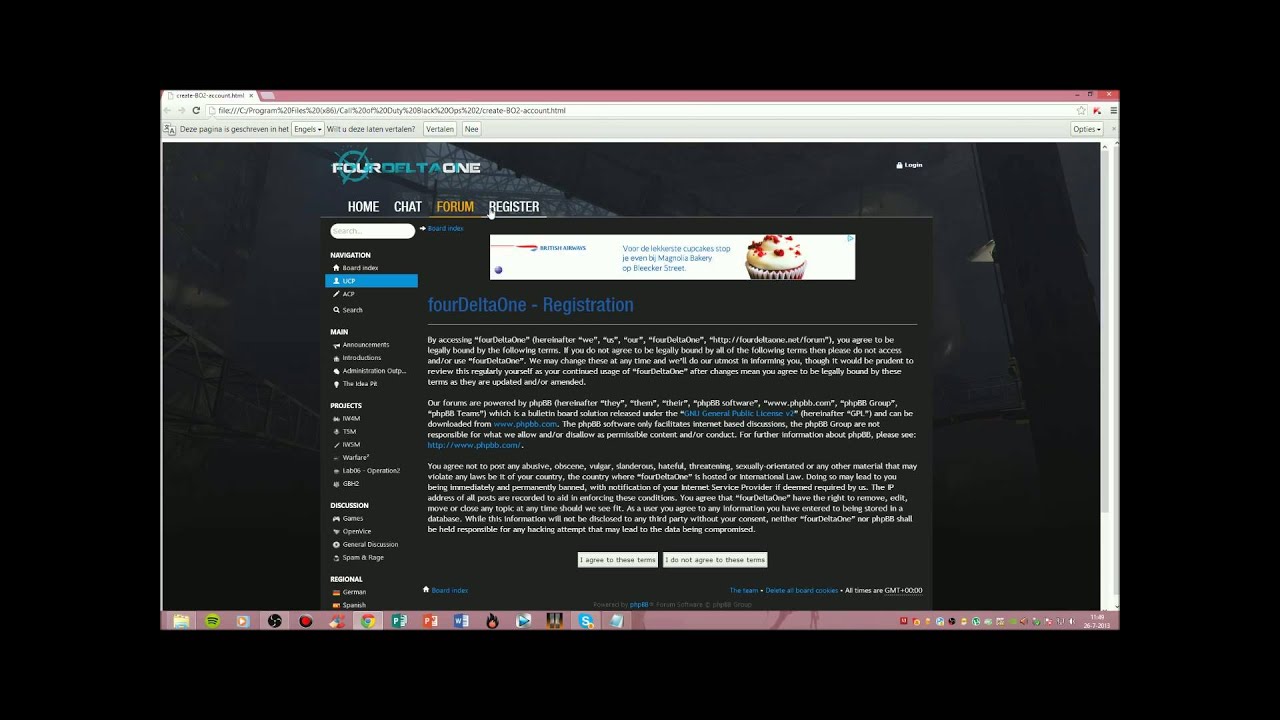The width and height of the screenshot is (1280, 720).
Task: Open Microsoft Word from the taskbar
Action: pyautogui.click(x=461, y=621)
